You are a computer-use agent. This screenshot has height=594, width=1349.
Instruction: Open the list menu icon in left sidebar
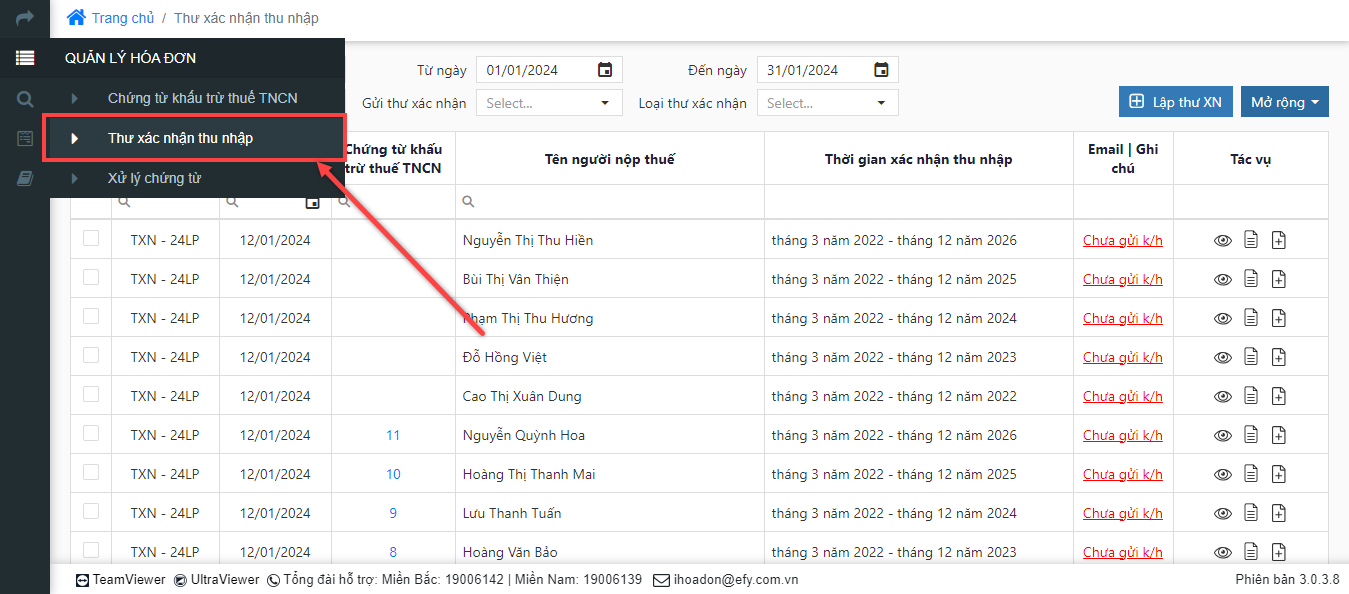(x=25, y=58)
